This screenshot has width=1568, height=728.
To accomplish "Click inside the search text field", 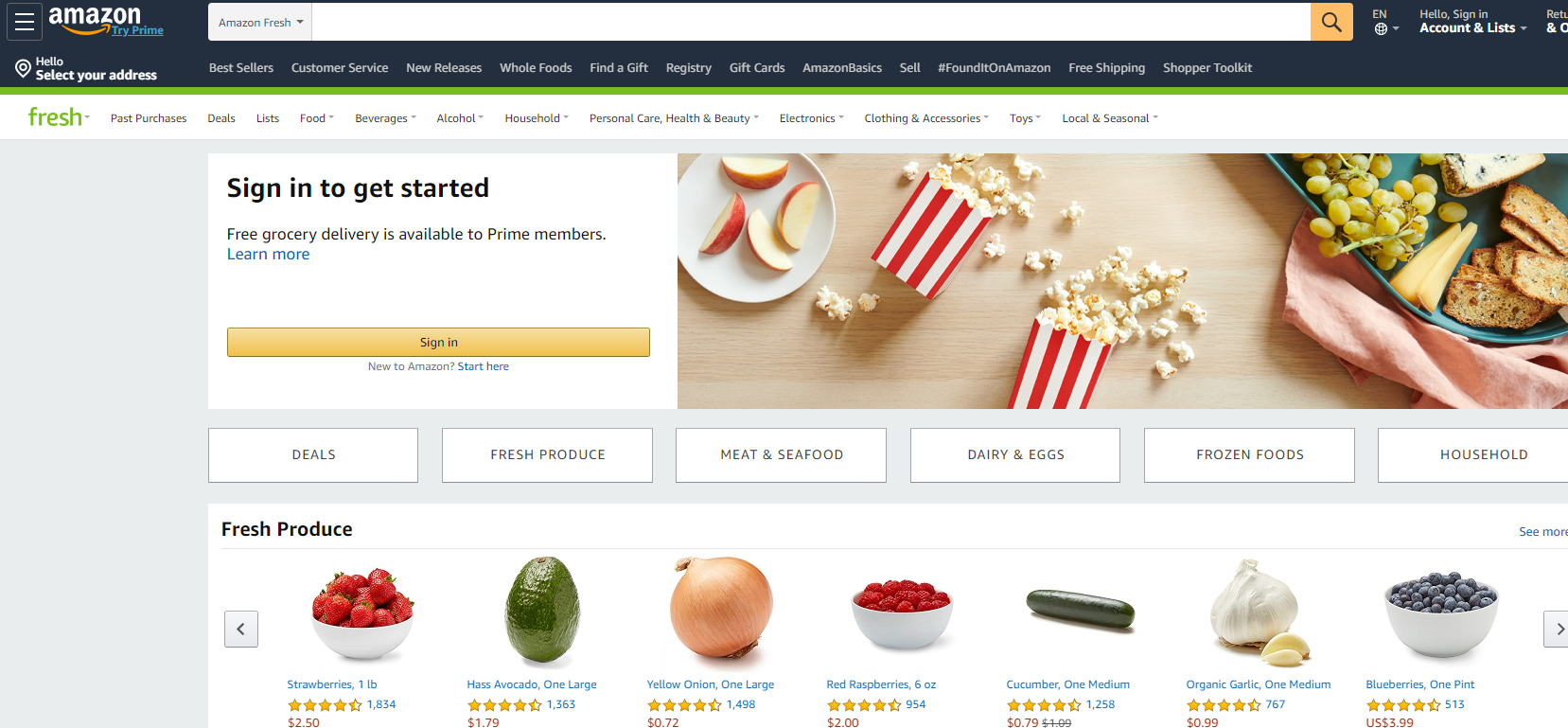I will coord(811,22).
